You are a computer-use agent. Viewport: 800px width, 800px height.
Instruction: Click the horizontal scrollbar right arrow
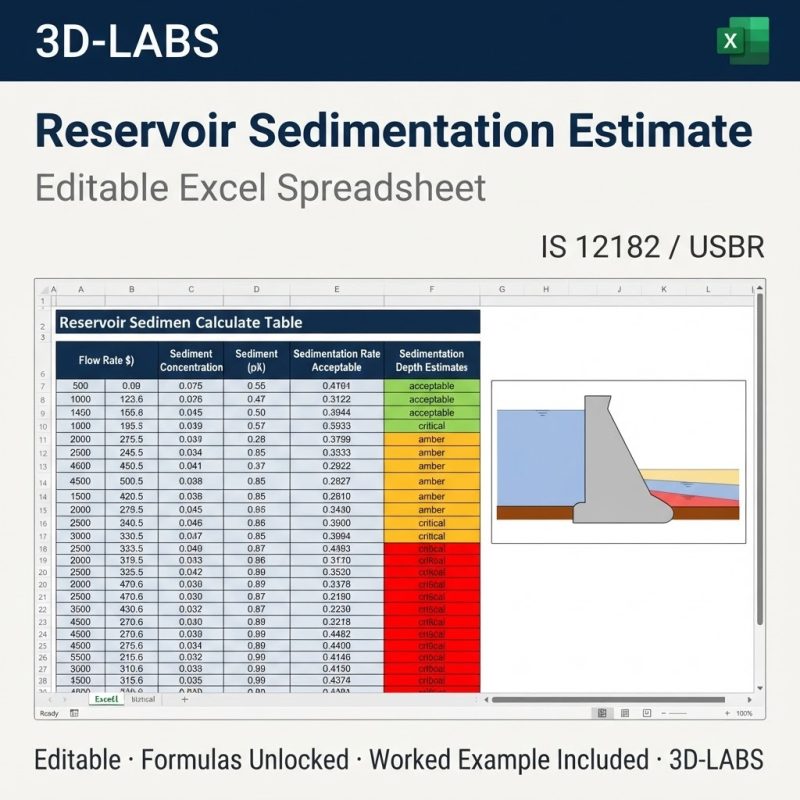point(749,700)
